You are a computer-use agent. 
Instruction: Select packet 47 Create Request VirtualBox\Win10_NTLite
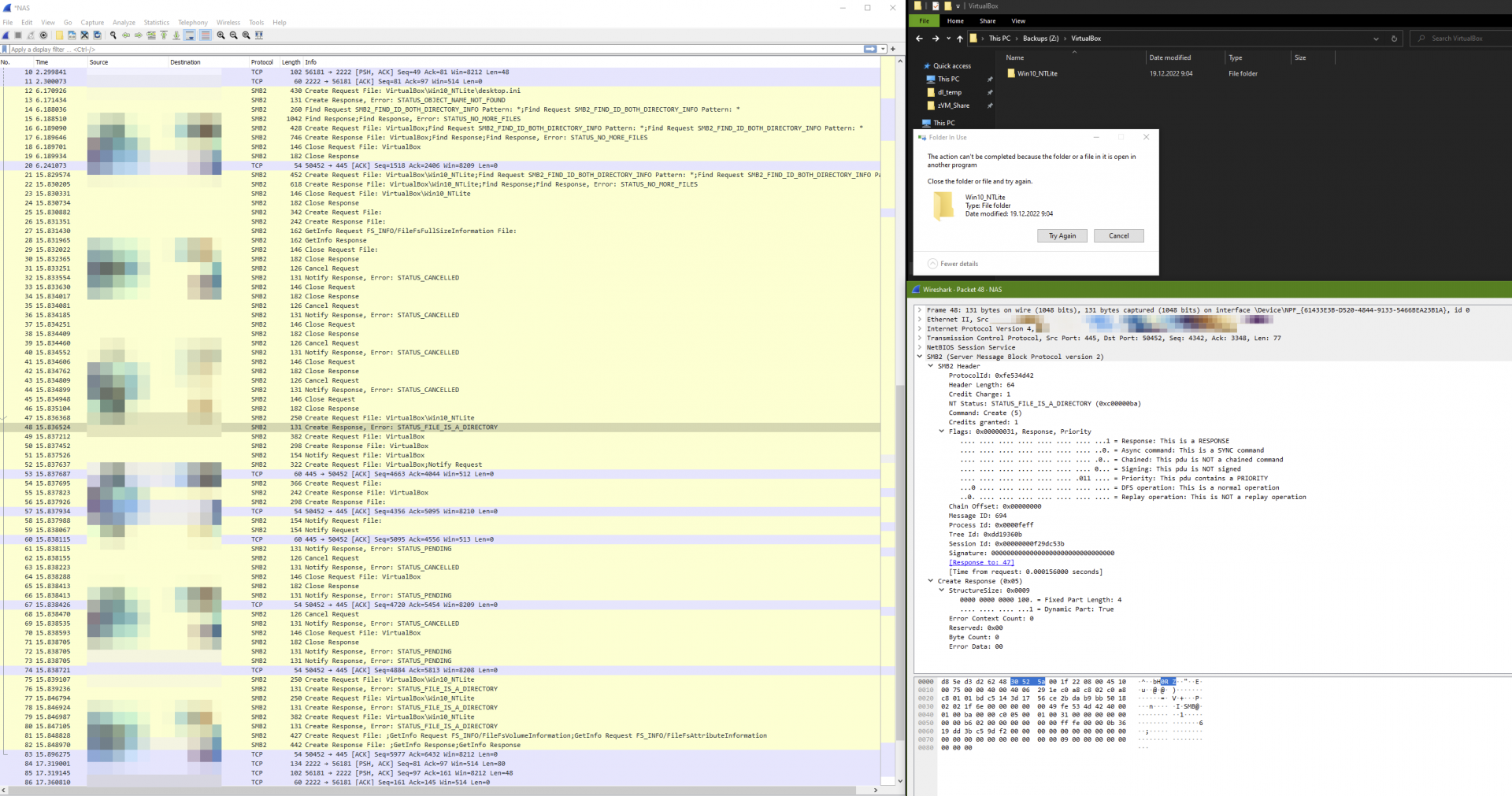[x=440, y=418]
